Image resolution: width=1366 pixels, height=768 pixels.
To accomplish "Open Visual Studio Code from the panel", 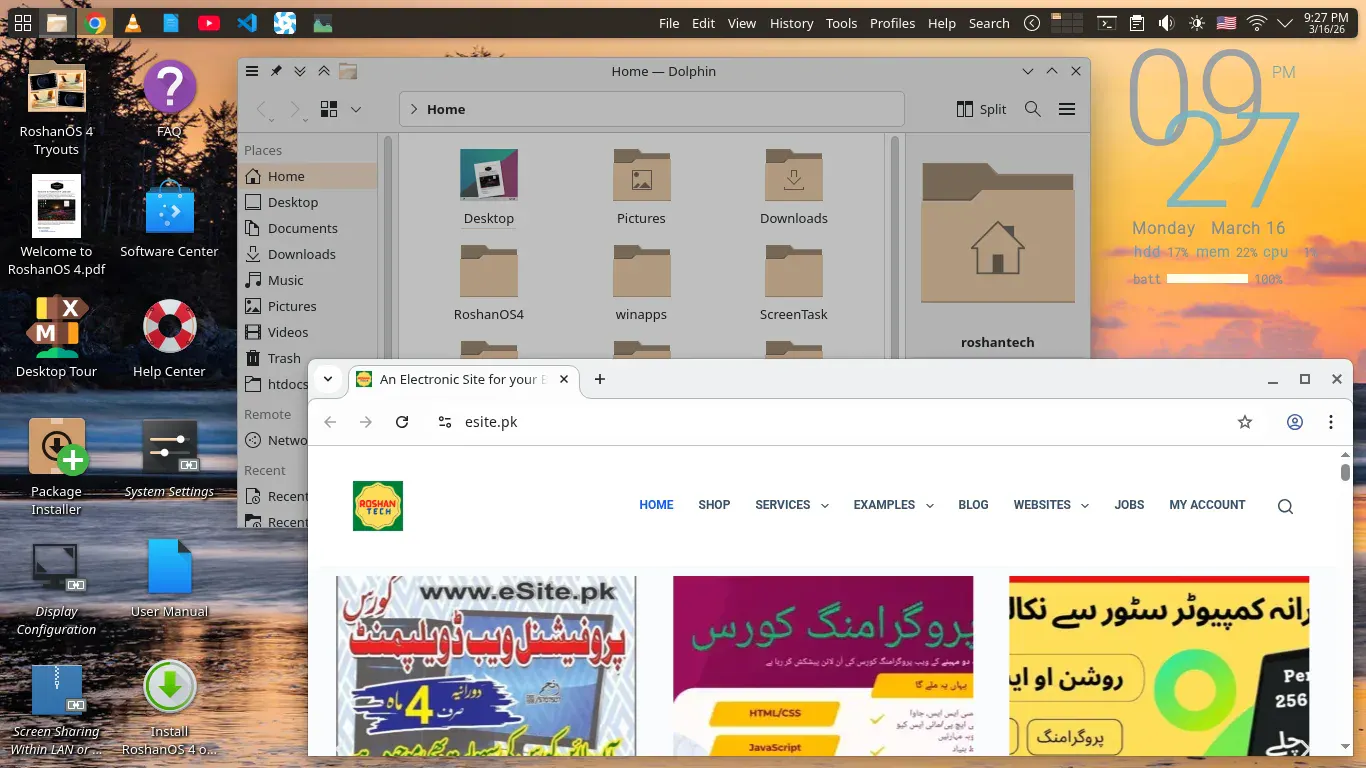I will pyautogui.click(x=247, y=23).
